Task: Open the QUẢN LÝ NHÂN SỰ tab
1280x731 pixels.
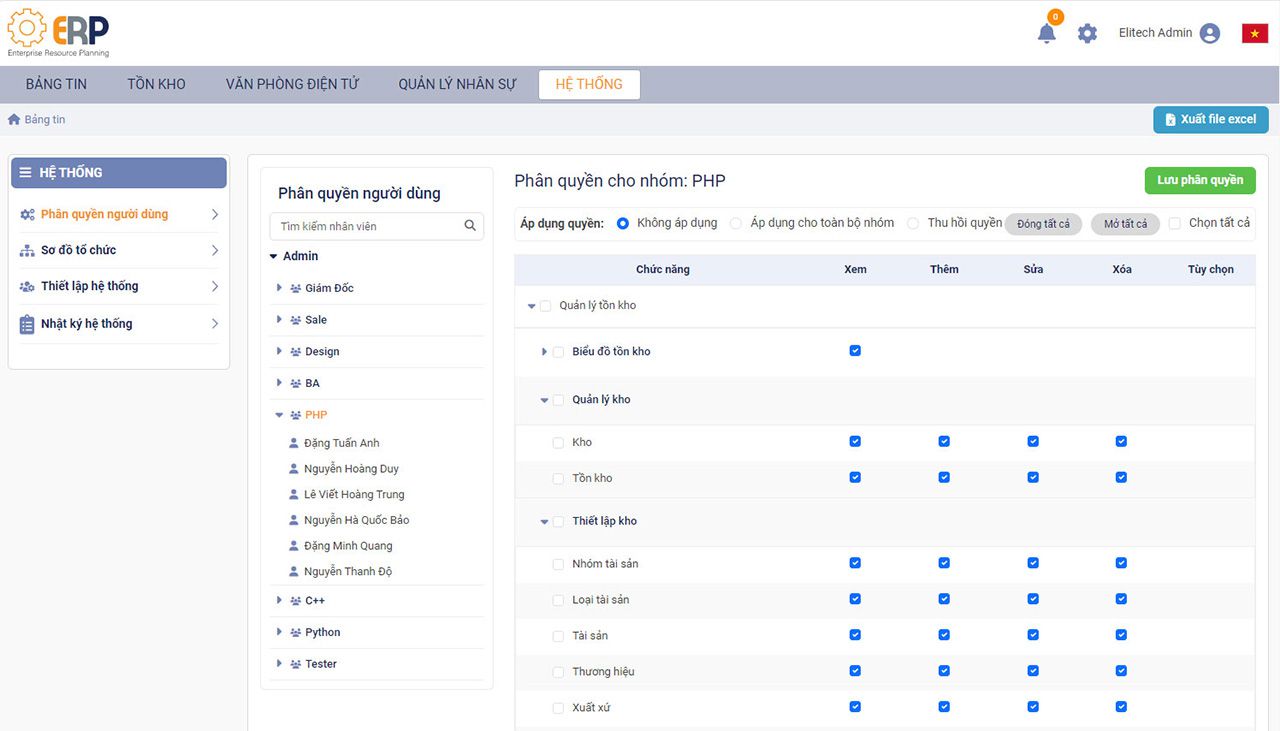Action: click(457, 84)
